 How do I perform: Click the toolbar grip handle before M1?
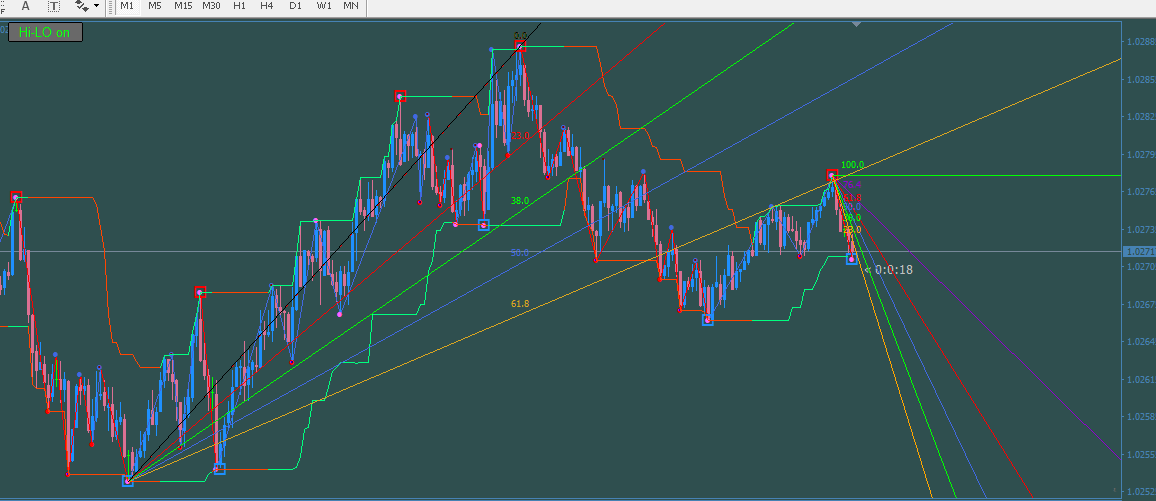(113, 6)
